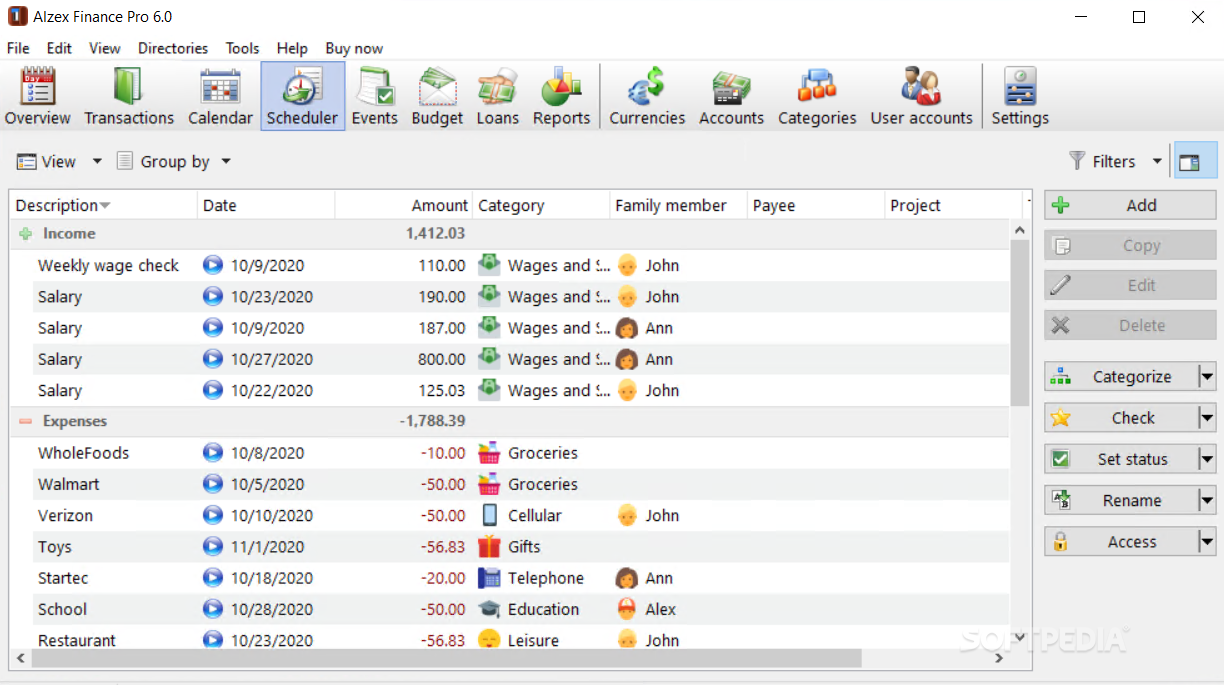Click the Telephone icon on Startec row

coord(489,578)
